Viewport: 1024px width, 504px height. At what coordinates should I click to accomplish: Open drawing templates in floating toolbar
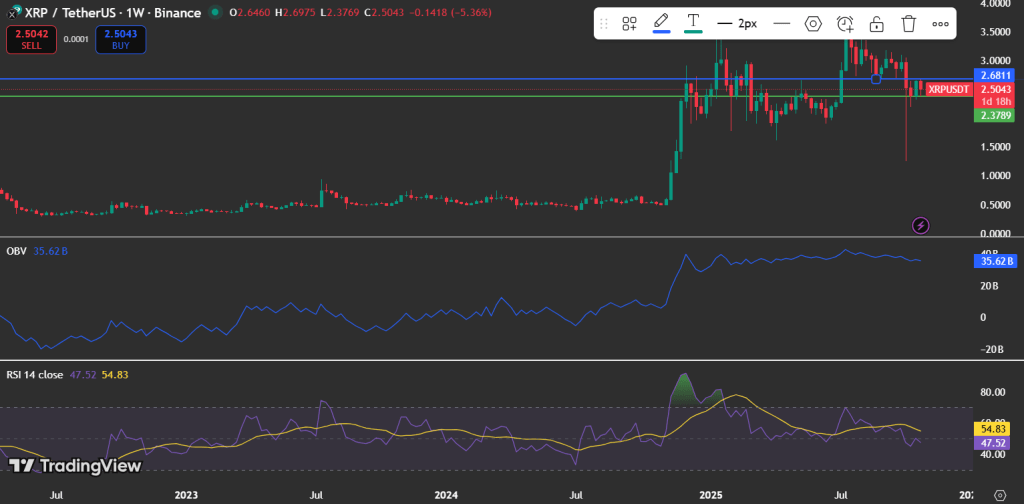tap(630, 24)
